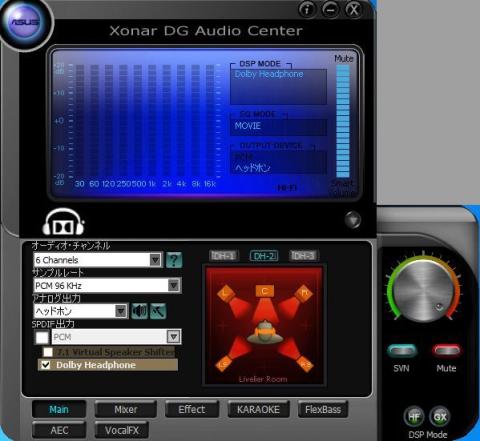480x441 pixels.
Task: Click the right surround (RS) speaker icon
Action: pyautogui.click(x=305, y=364)
